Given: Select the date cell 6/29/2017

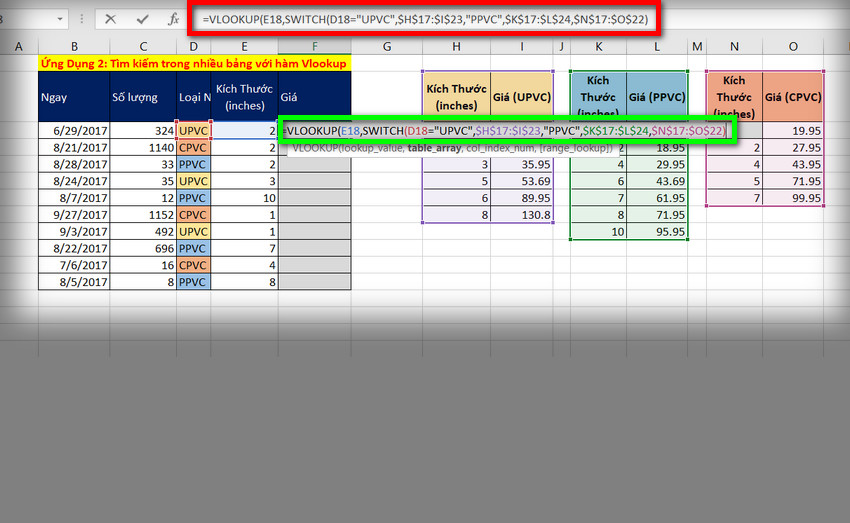Looking at the screenshot, I should pos(74,130).
